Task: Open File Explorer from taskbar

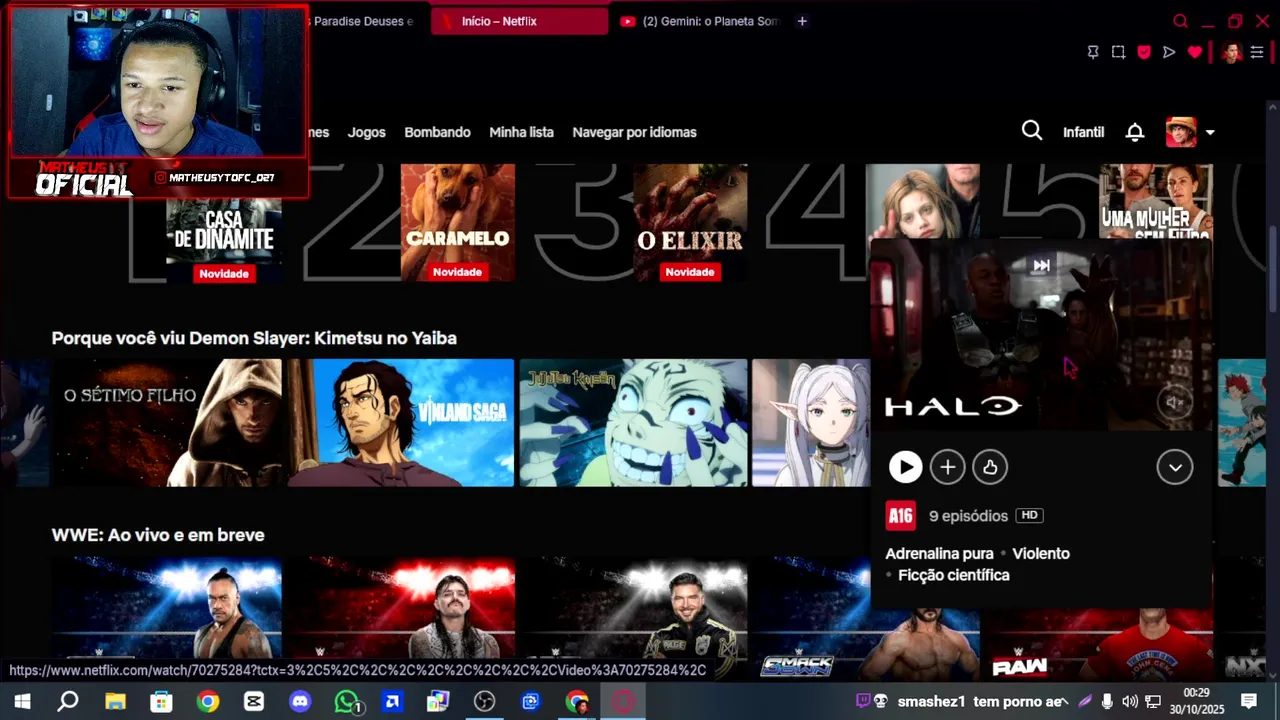Action: 115,702
